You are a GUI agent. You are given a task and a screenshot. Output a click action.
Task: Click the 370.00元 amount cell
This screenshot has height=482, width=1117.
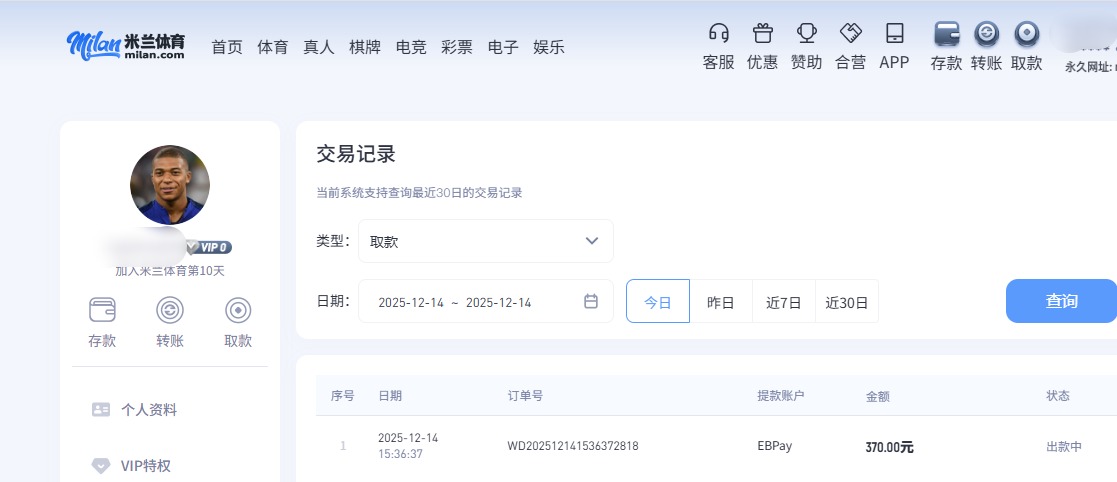pos(889,447)
